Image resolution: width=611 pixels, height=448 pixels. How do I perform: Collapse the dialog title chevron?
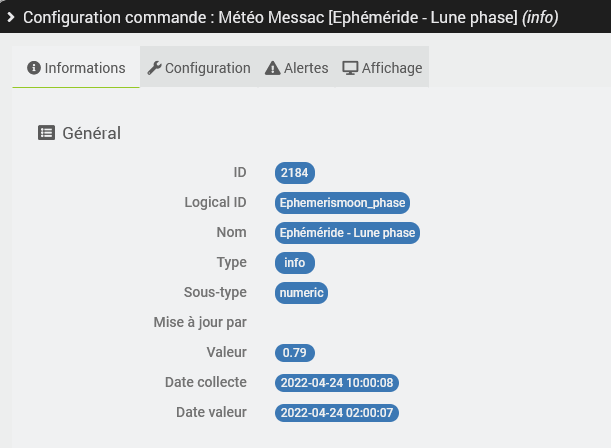click(x=10, y=18)
